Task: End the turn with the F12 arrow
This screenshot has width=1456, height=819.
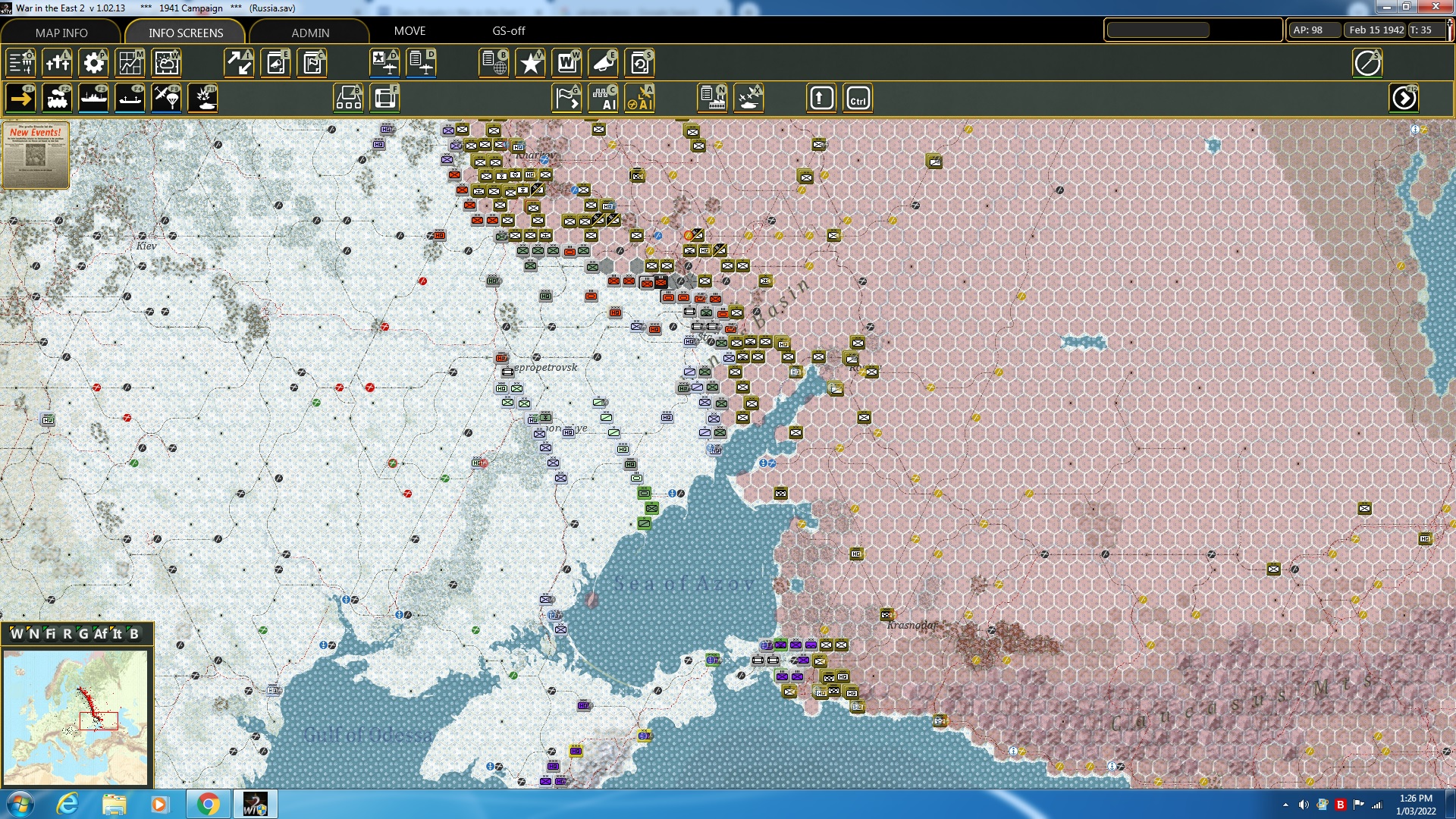Action: [x=1404, y=98]
